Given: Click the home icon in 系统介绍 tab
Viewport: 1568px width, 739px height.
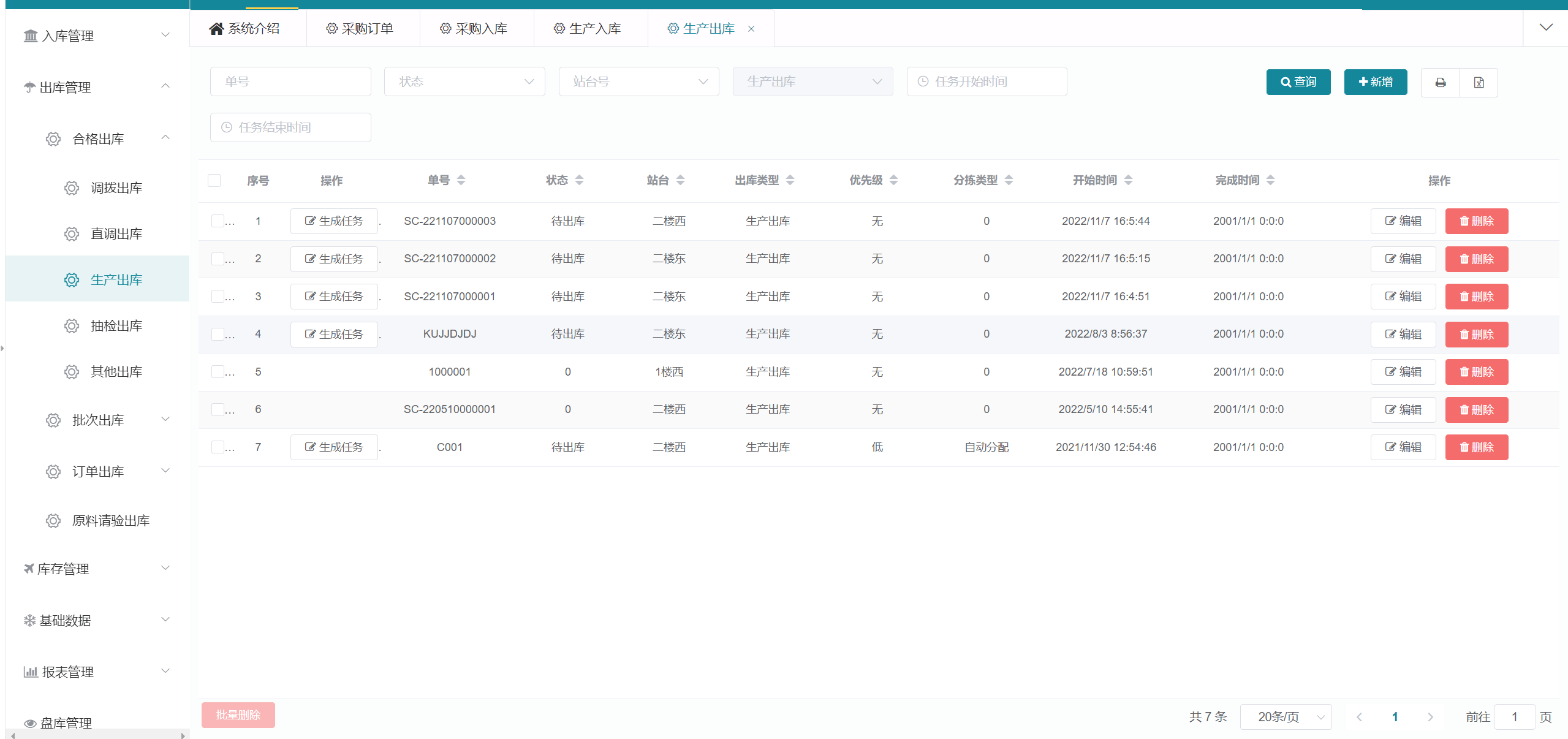Looking at the screenshot, I should click(x=216, y=29).
